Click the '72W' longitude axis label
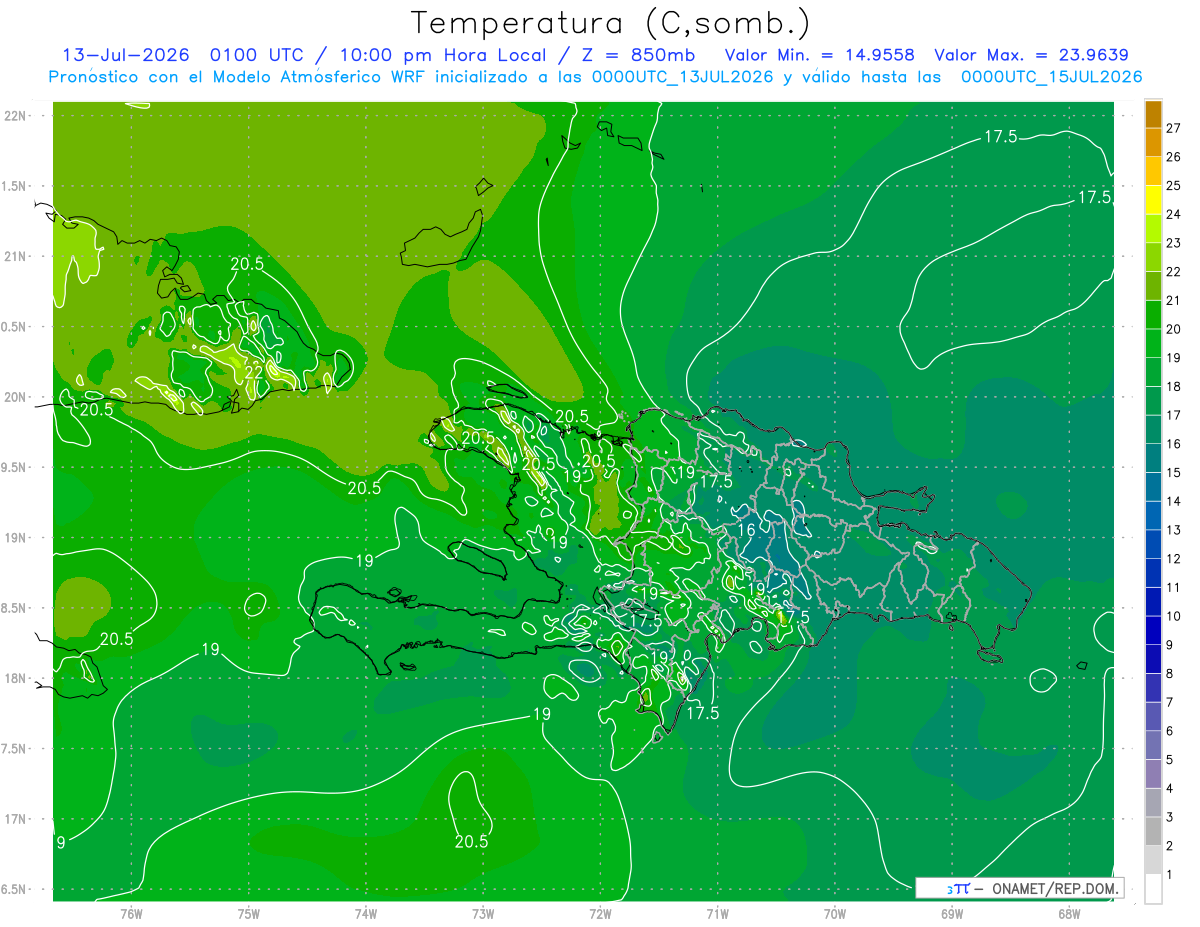This screenshot has height=927, width=1200. (600, 913)
